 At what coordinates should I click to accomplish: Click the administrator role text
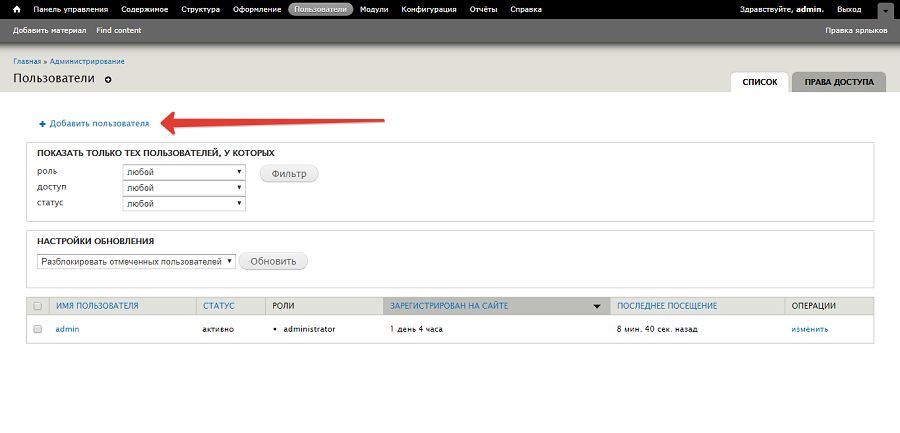[x=309, y=329]
